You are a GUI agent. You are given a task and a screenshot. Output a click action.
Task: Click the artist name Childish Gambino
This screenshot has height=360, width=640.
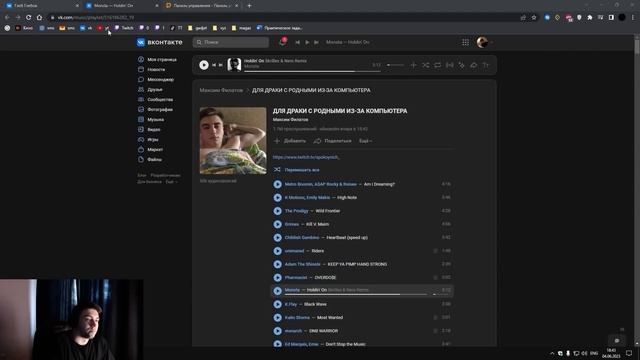(x=302, y=238)
